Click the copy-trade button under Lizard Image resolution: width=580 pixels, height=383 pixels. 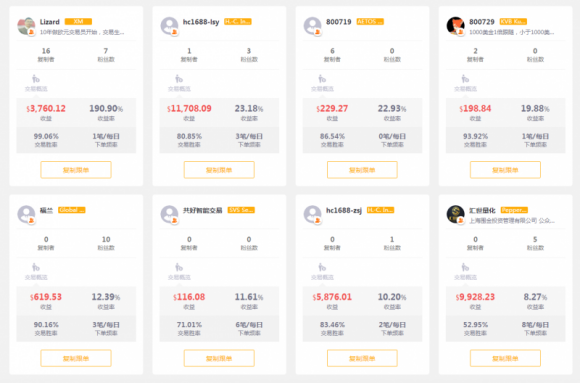[x=76, y=170]
